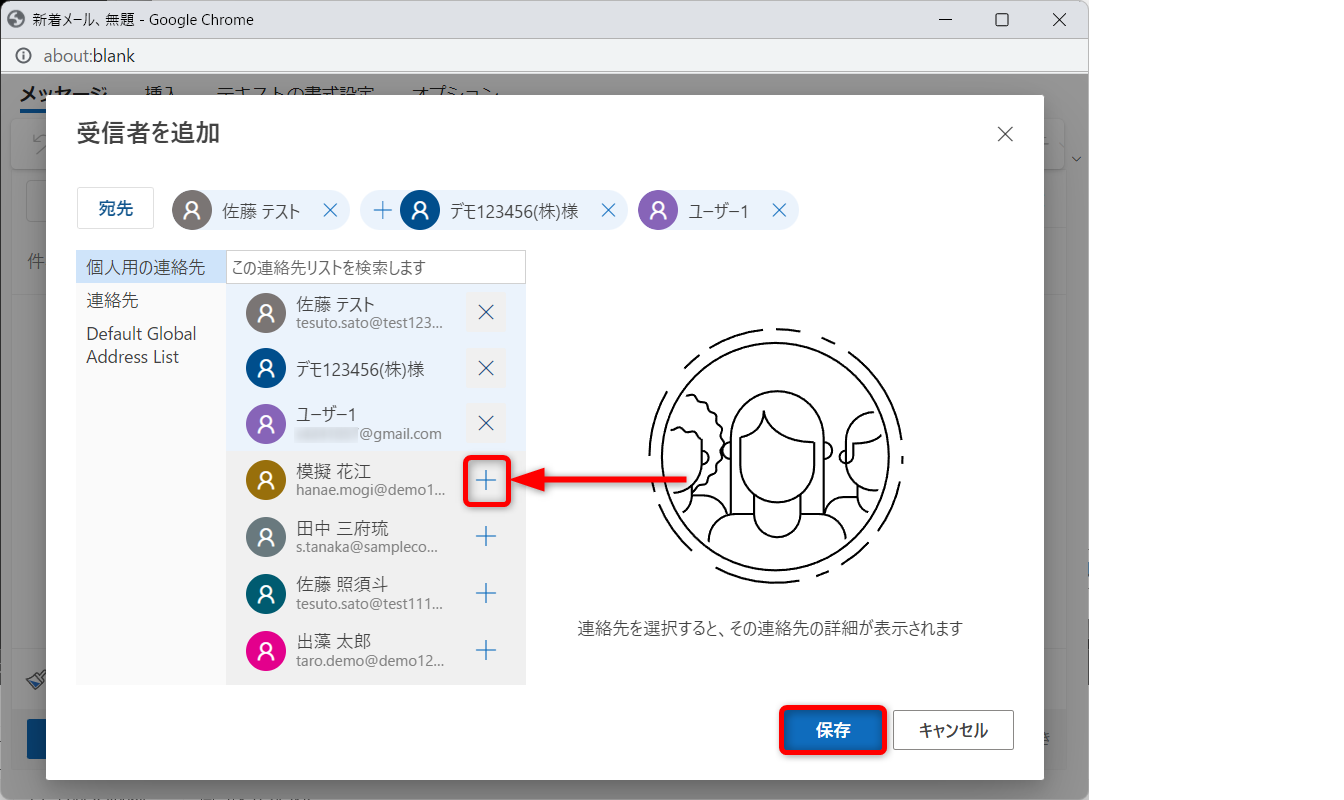
Task: Remove 佐藤 テスト in contact list via X
Action: click(486, 312)
